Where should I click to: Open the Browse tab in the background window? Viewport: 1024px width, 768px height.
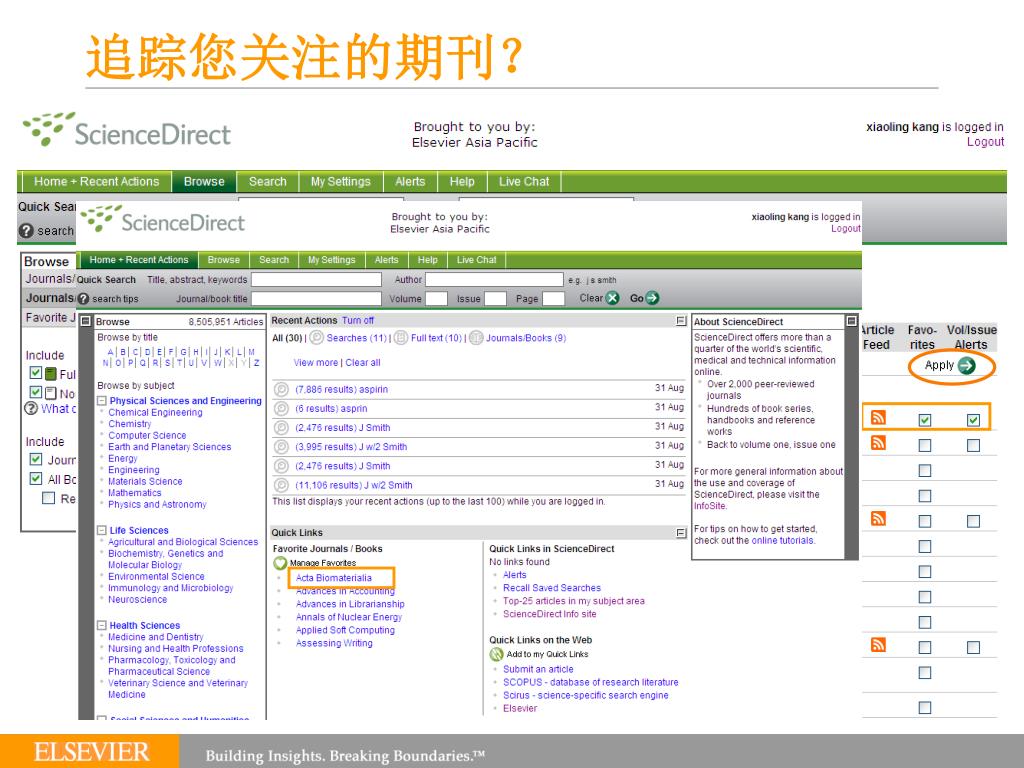pyautogui.click(x=204, y=182)
